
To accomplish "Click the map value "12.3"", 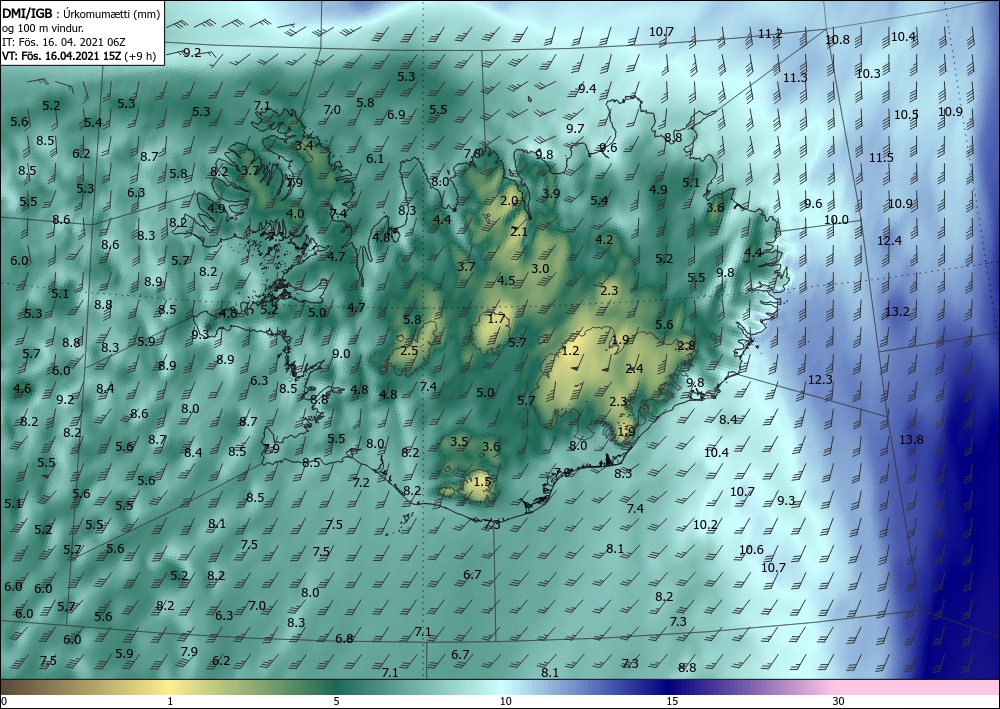I will point(820,380).
